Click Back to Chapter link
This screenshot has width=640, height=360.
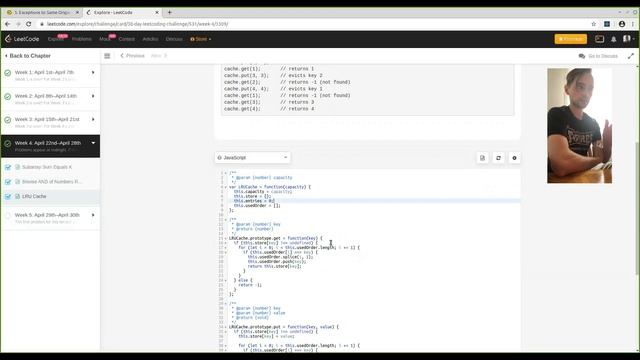pos(28,56)
